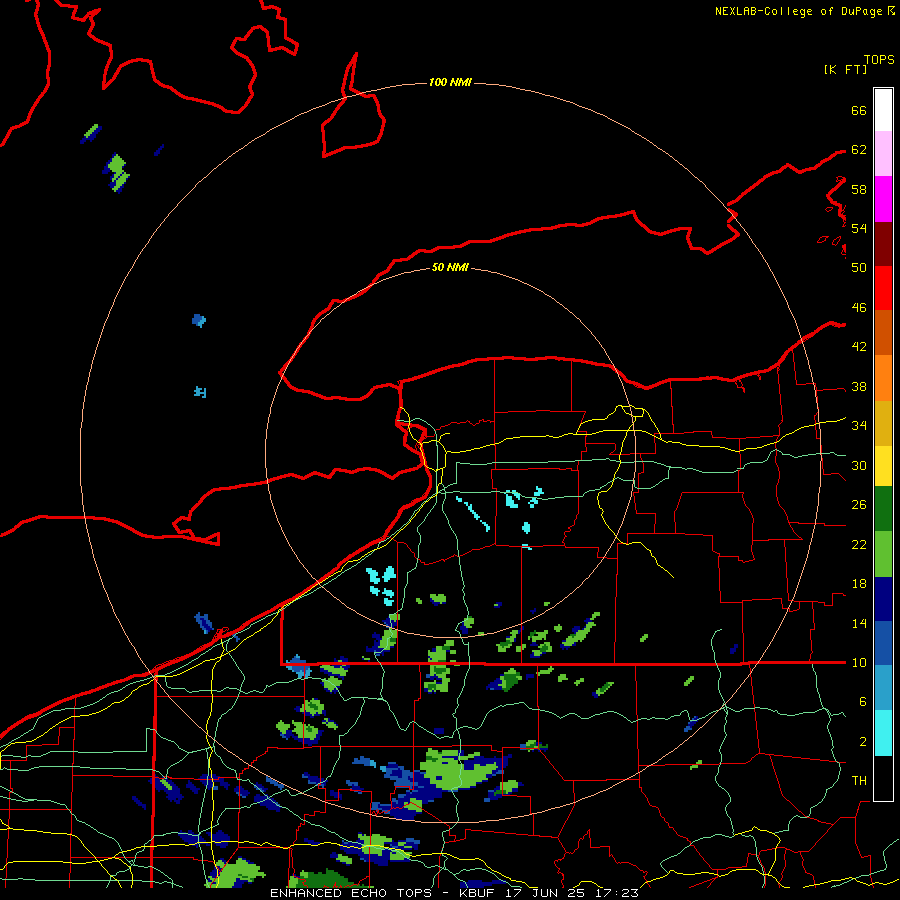The width and height of the screenshot is (900, 900).
Task: Click the TH legend label
Action: pyautogui.click(x=859, y=780)
